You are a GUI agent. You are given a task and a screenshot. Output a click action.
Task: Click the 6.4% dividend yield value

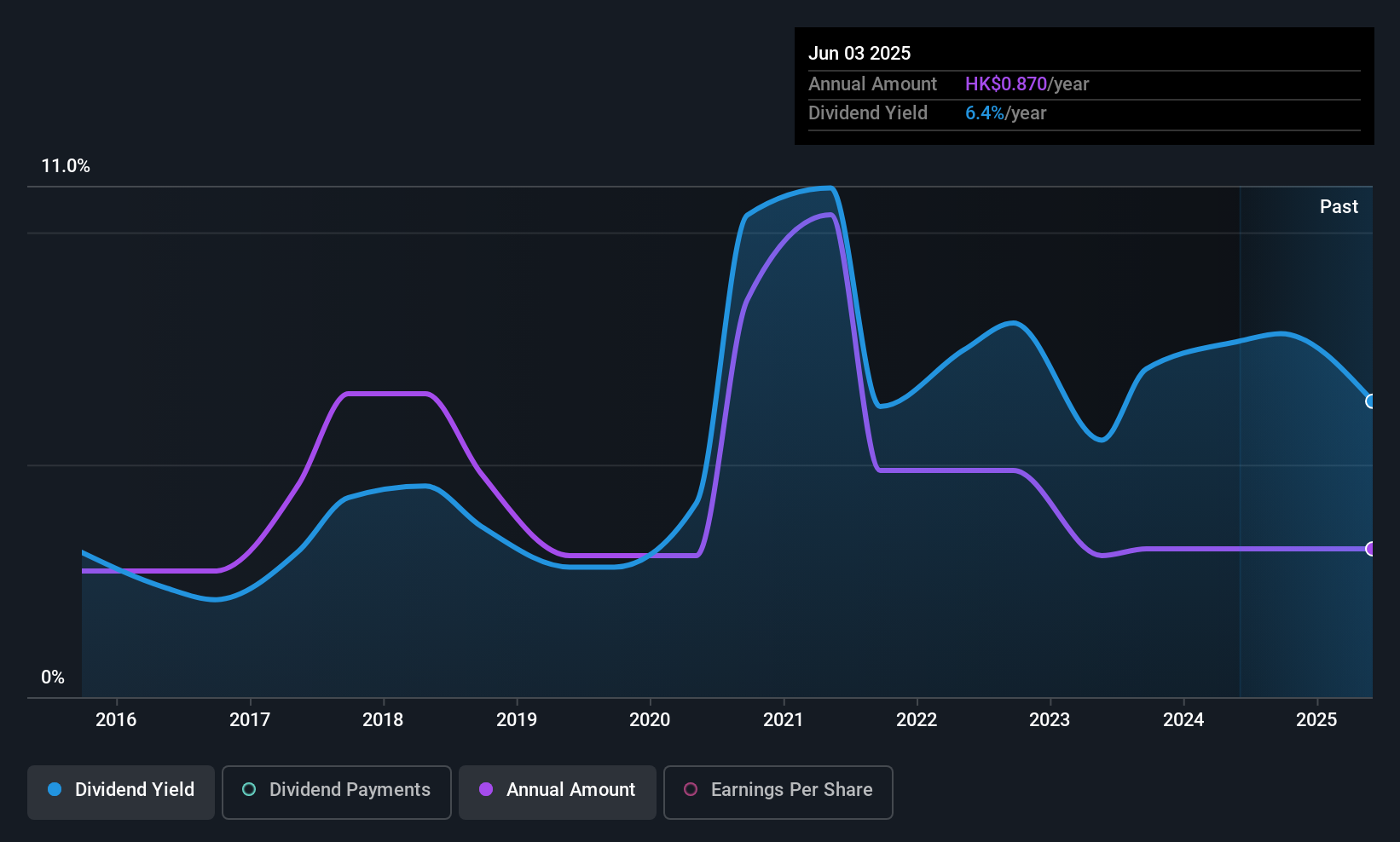[x=985, y=113]
